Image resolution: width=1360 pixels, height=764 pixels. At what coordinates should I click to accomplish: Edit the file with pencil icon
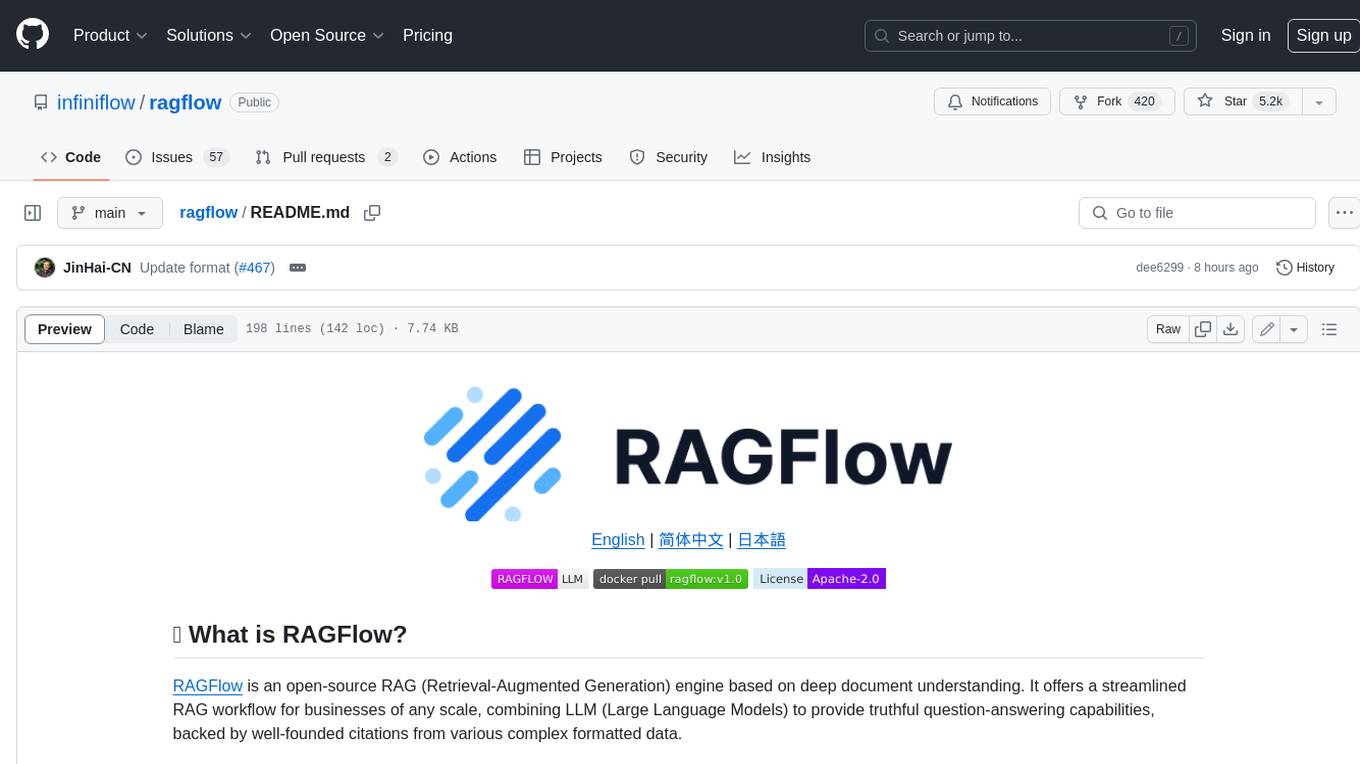coord(1267,329)
